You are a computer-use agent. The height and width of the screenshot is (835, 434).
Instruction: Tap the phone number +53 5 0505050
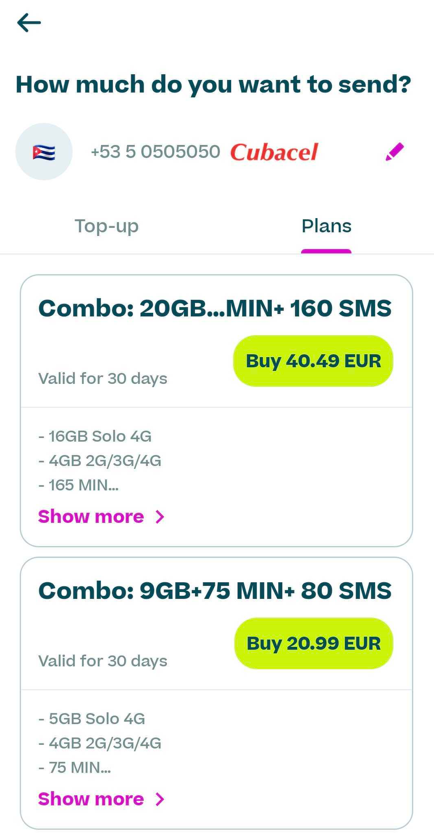click(x=155, y=152)
